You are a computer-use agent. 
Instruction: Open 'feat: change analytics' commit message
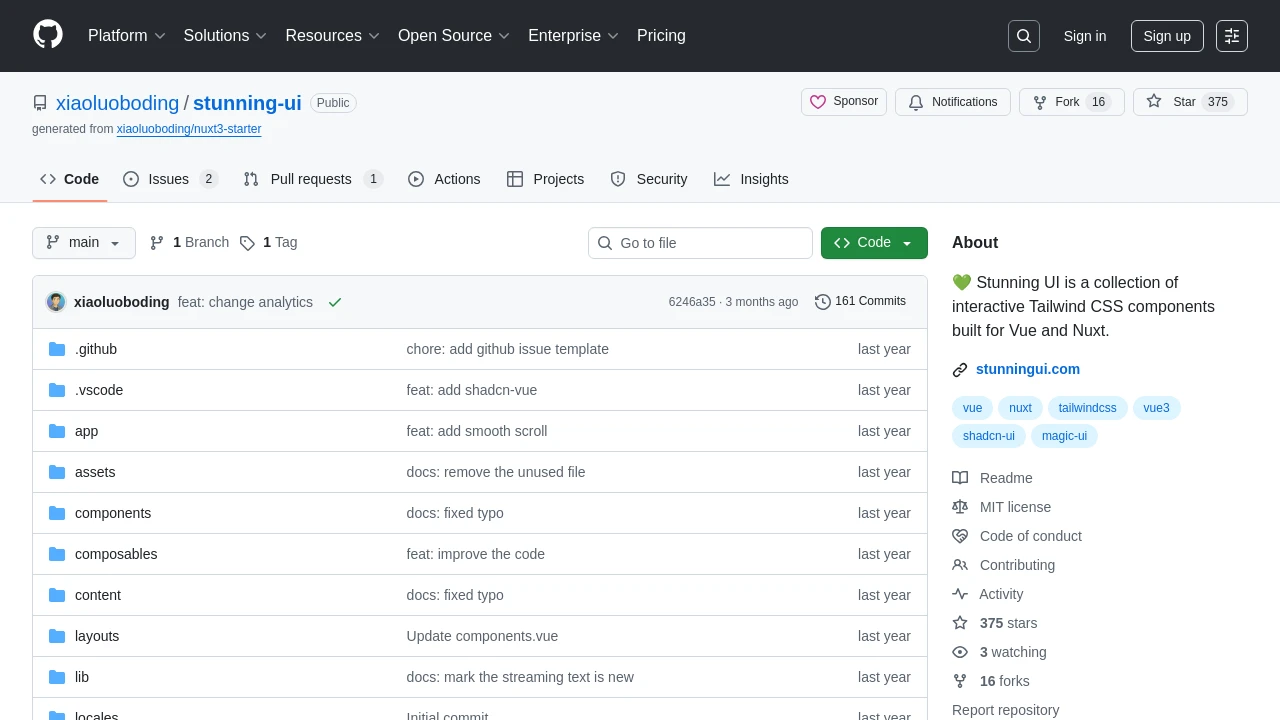pos(245,302)
